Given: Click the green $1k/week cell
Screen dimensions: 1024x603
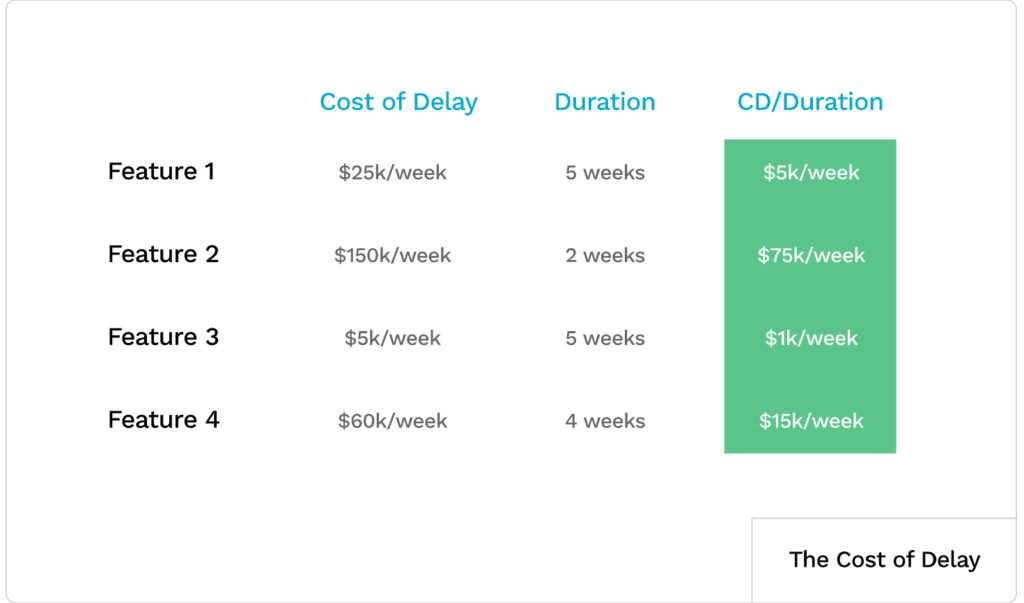Looking at the screenshot, I should (810, 339).
